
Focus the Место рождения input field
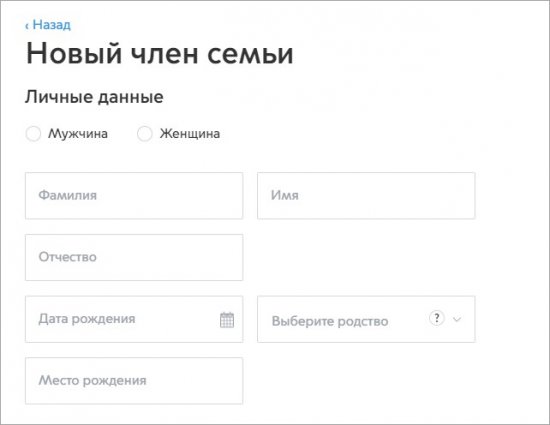(134, 381)
